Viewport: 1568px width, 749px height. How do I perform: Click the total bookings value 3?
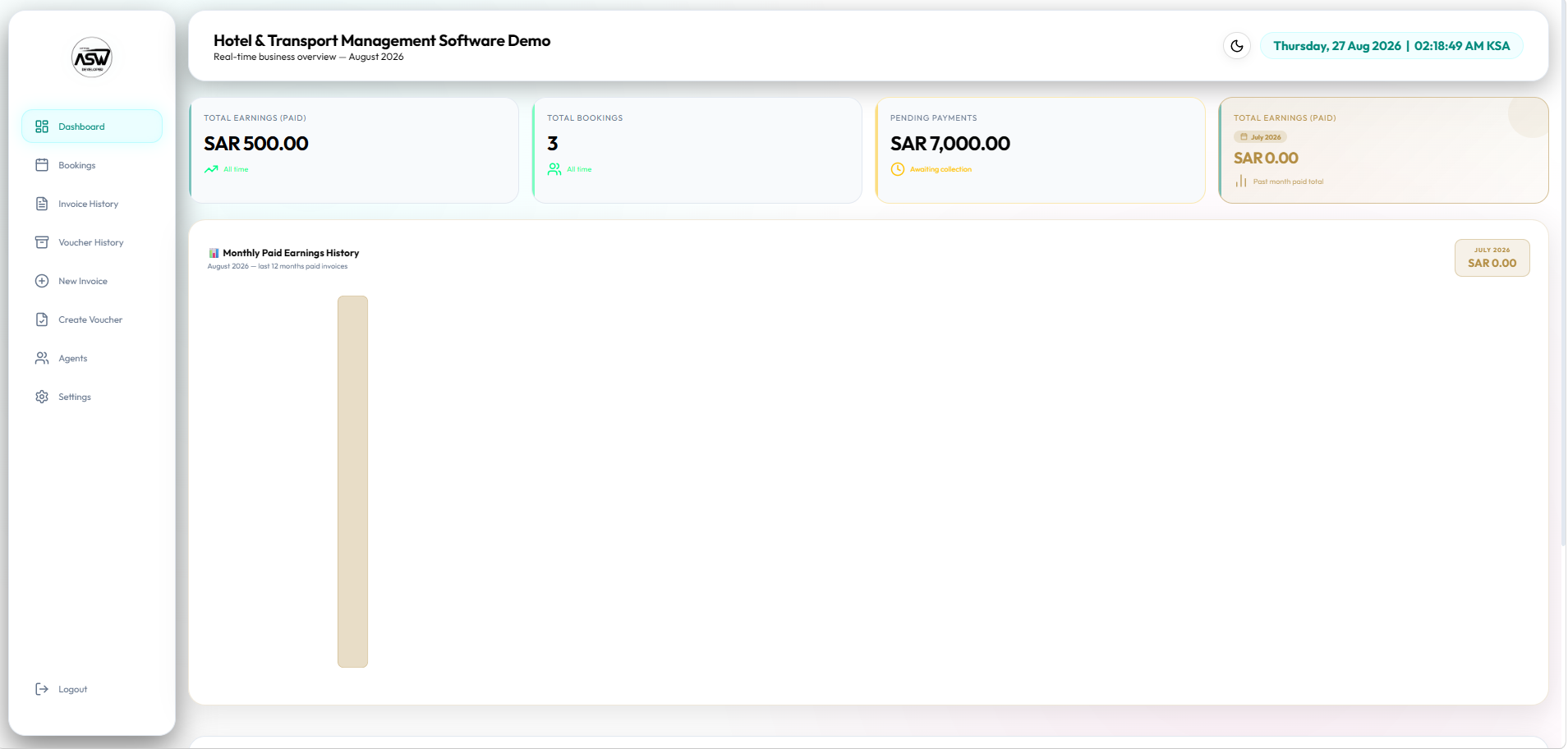553,144
